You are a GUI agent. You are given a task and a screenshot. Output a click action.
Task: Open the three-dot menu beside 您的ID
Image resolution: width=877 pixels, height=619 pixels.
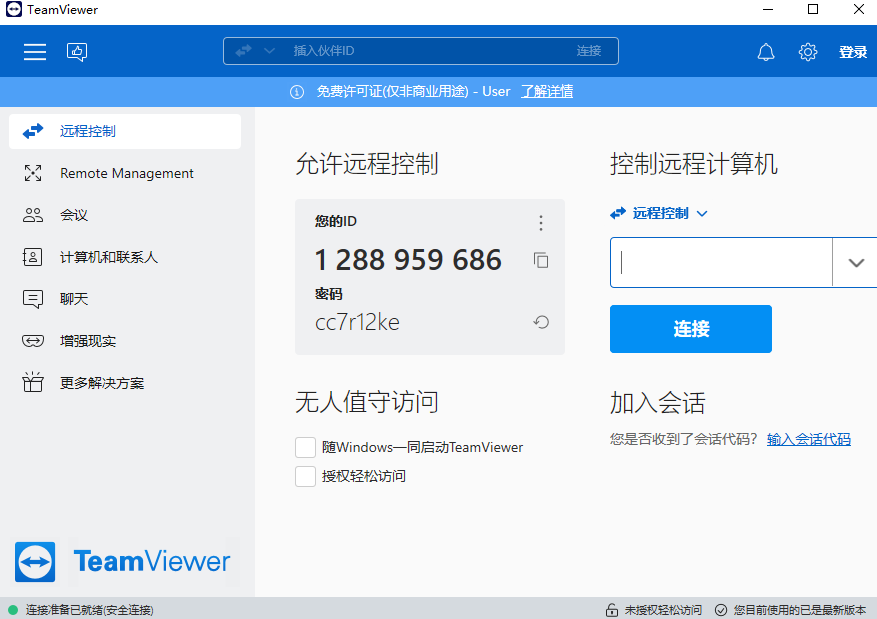pos(541,223)
